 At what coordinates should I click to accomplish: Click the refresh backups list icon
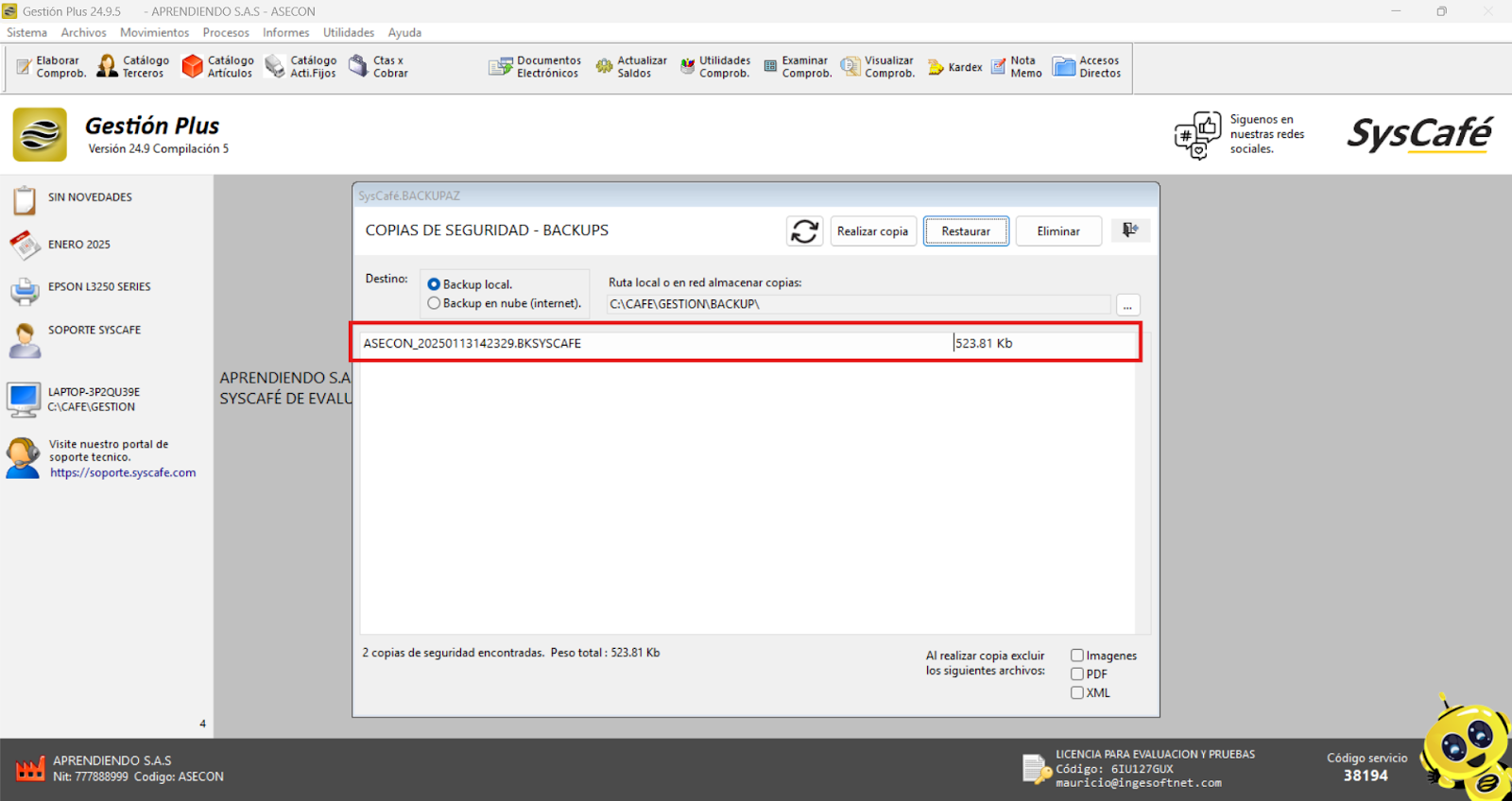click(804, 231)
